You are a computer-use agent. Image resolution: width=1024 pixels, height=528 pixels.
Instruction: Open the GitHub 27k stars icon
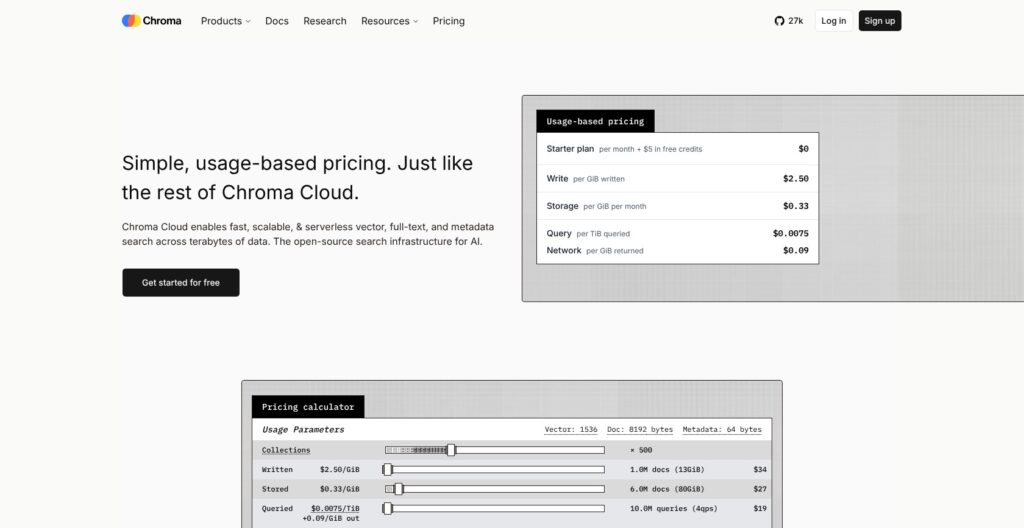[x=779, y=21]
